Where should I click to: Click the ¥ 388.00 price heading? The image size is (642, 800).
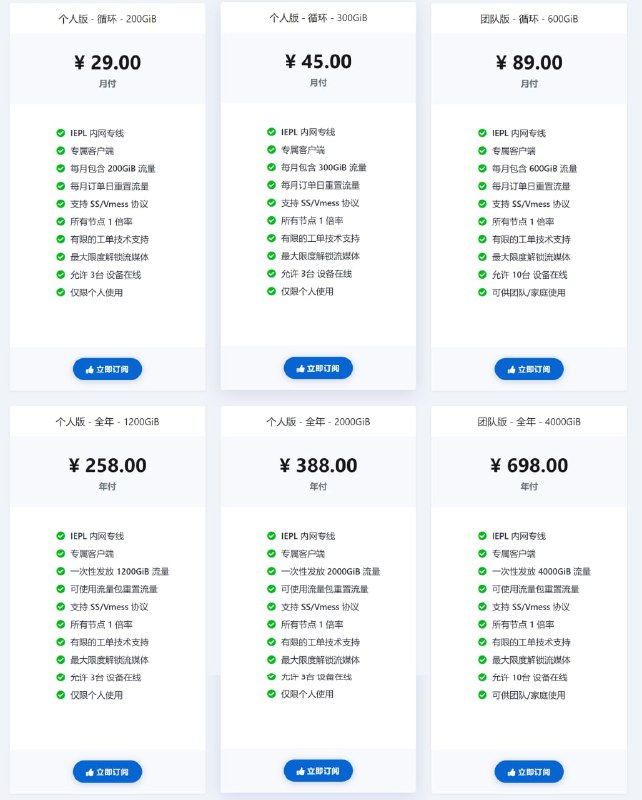pos(318,465)
